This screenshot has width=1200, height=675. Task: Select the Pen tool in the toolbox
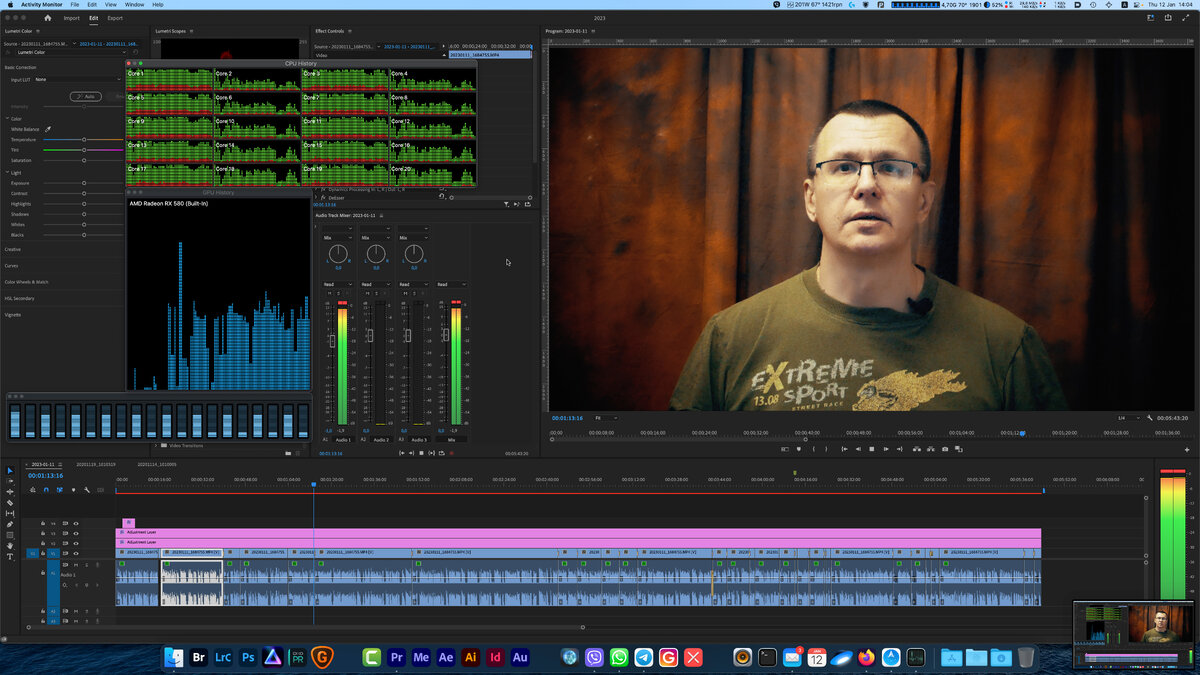(x=10, y=524)
